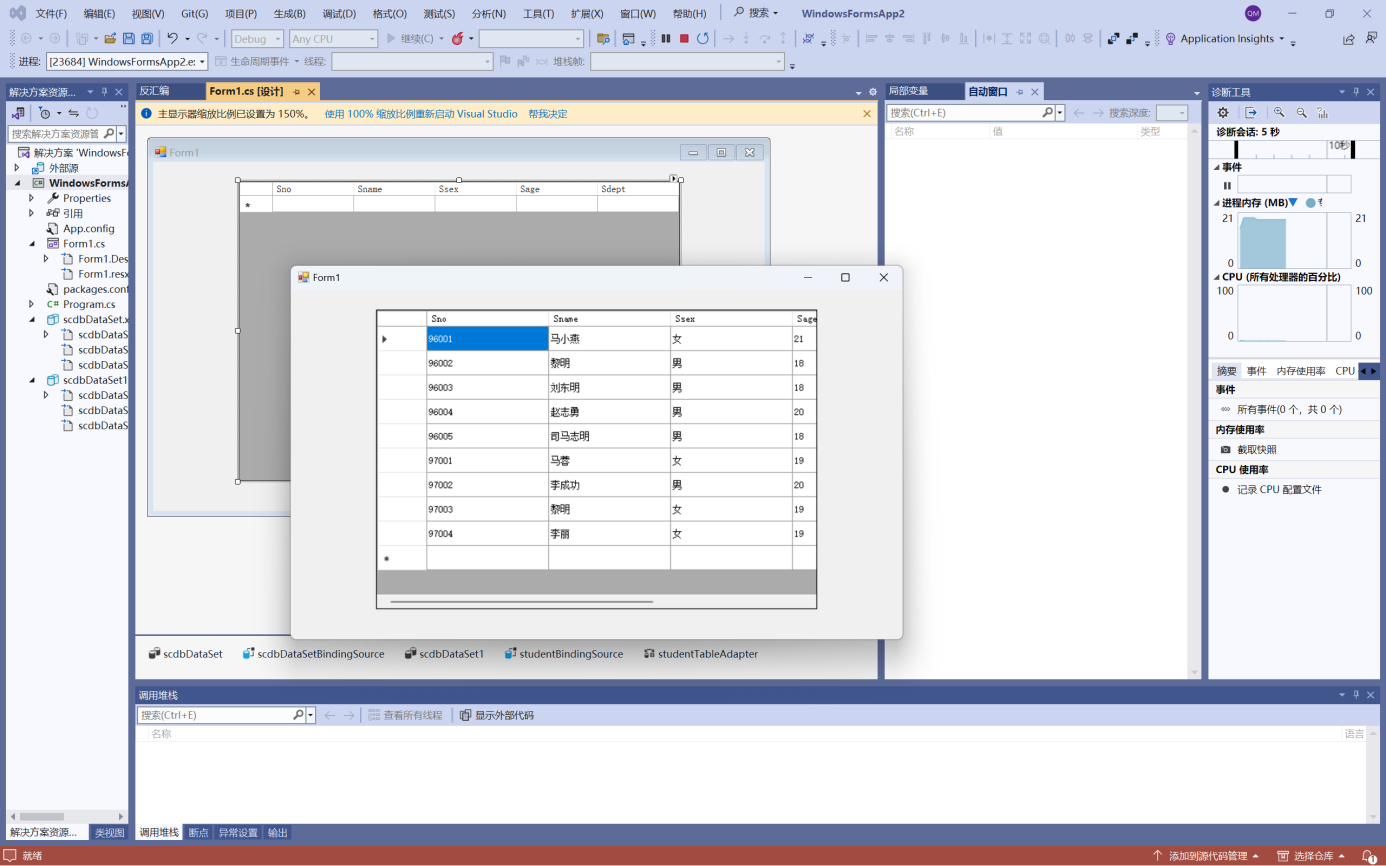The image size is (1386, 866).
Task: Collapse the Form1.cs tree node
Action: coord(32,243)
